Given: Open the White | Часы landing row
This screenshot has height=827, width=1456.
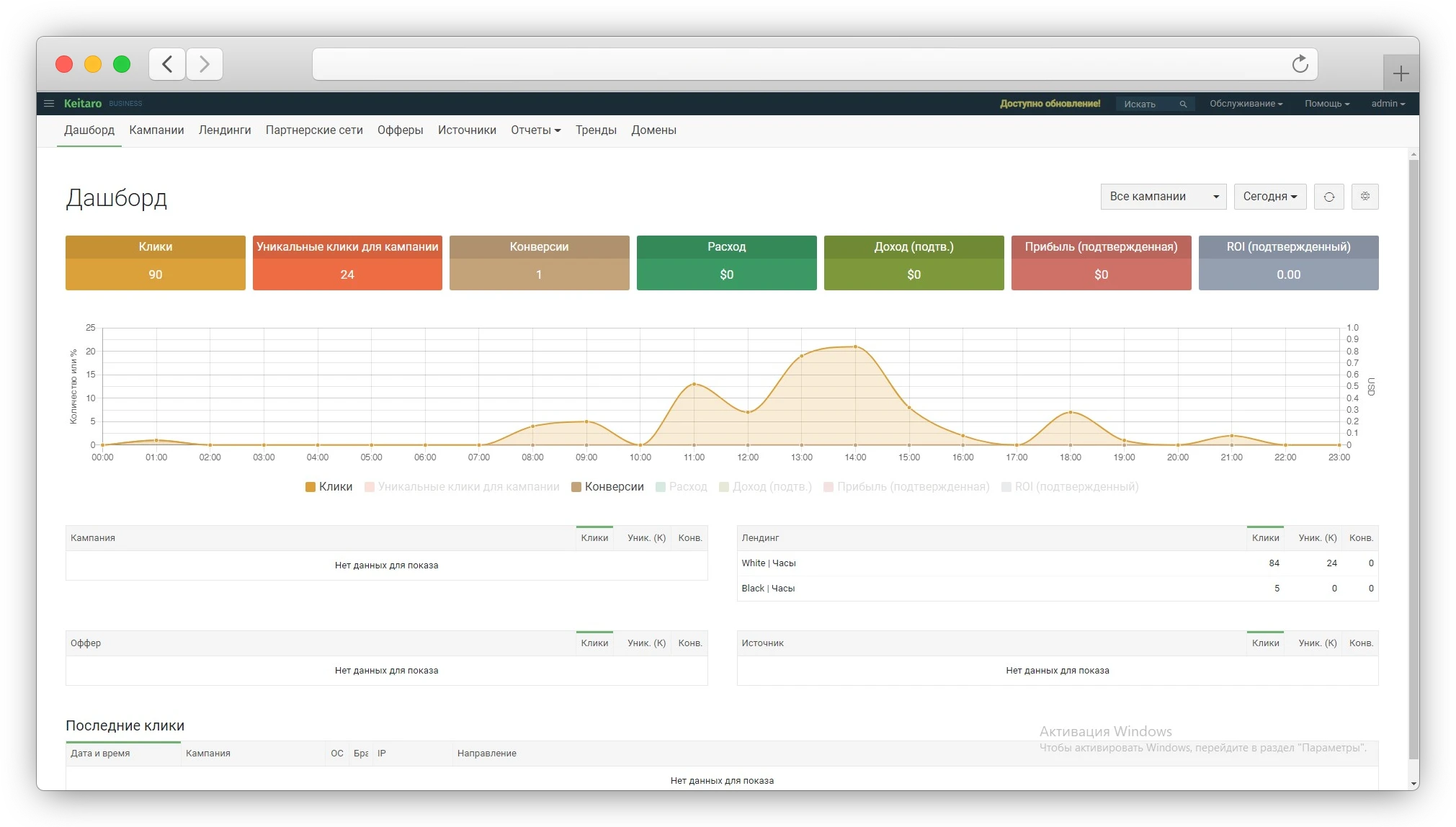Looking at the screenshot, I should [769, 563].
